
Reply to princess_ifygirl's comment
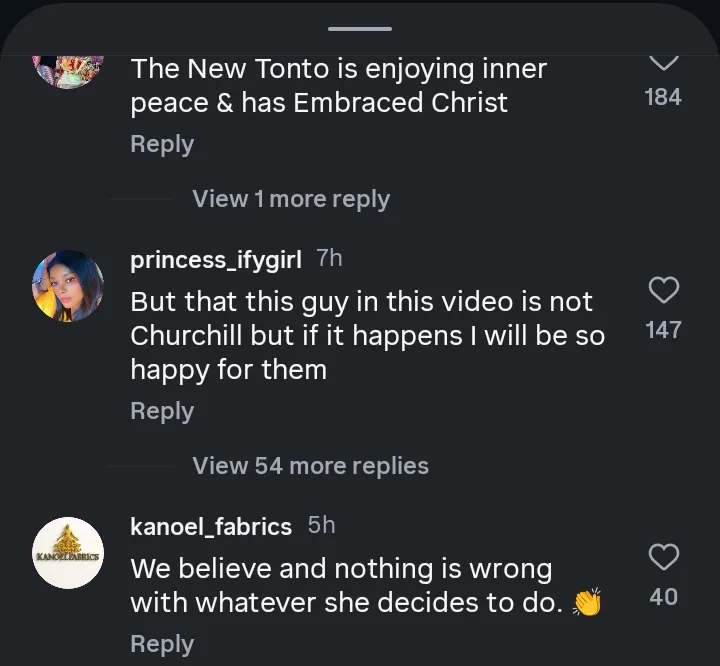(162, 411)
